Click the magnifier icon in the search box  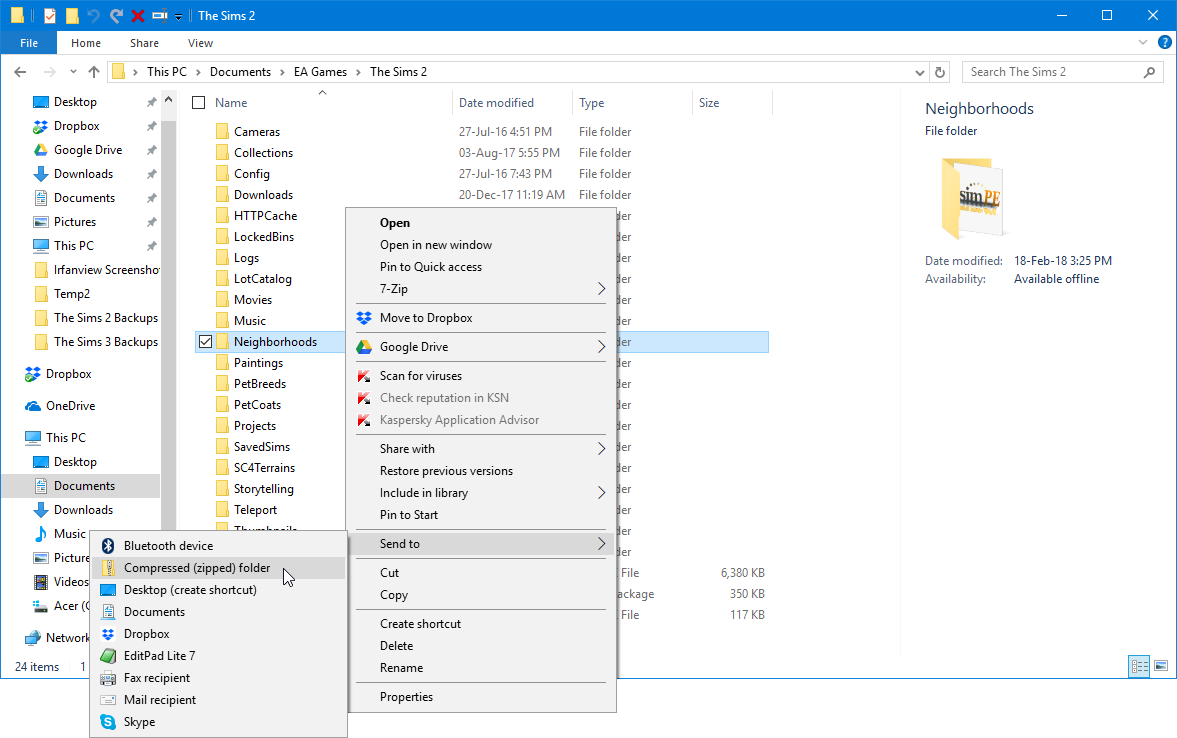click(1149, 72)
